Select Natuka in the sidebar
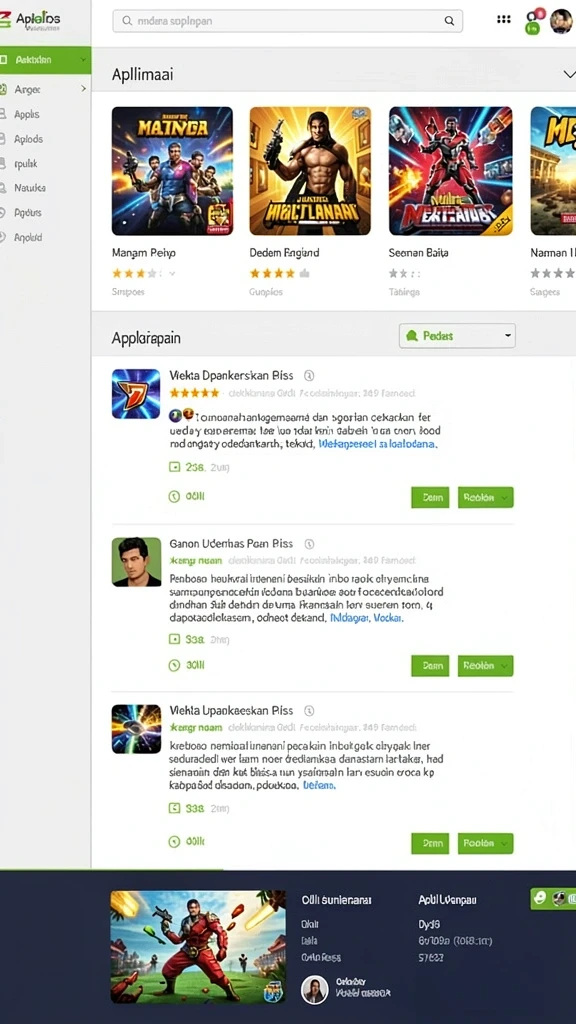The width and height of the screenshot is (576, 1024). point(30,188)
